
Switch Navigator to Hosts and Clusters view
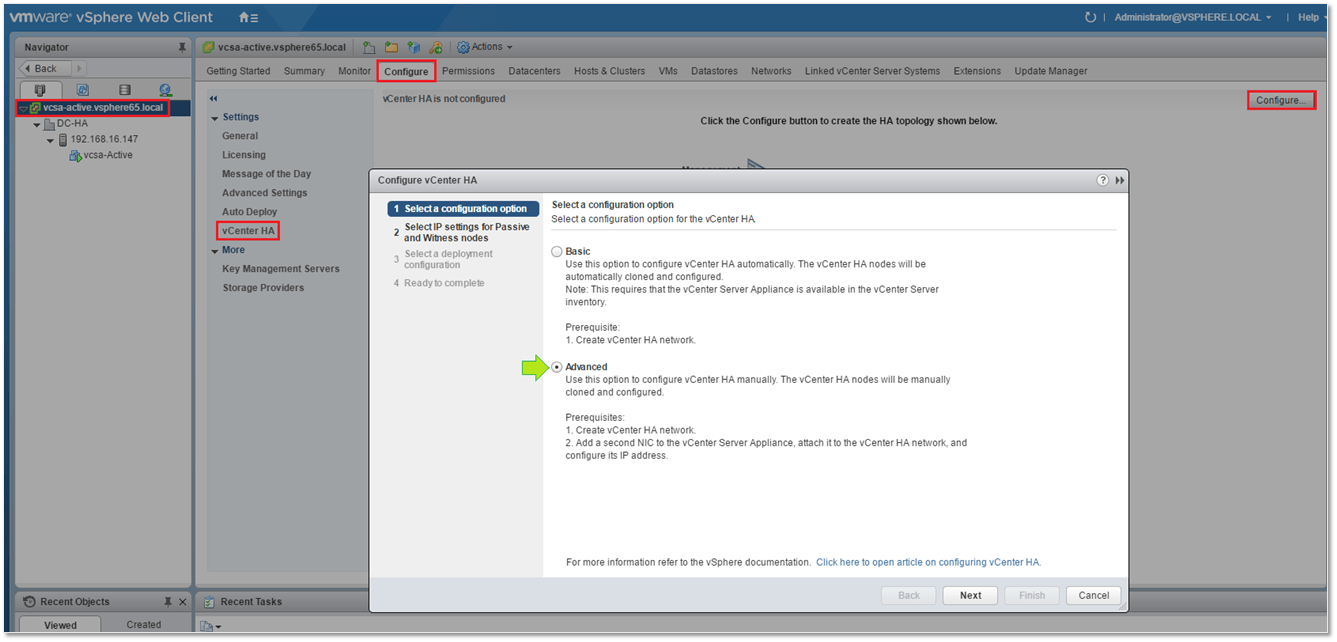tap(40, 90)
